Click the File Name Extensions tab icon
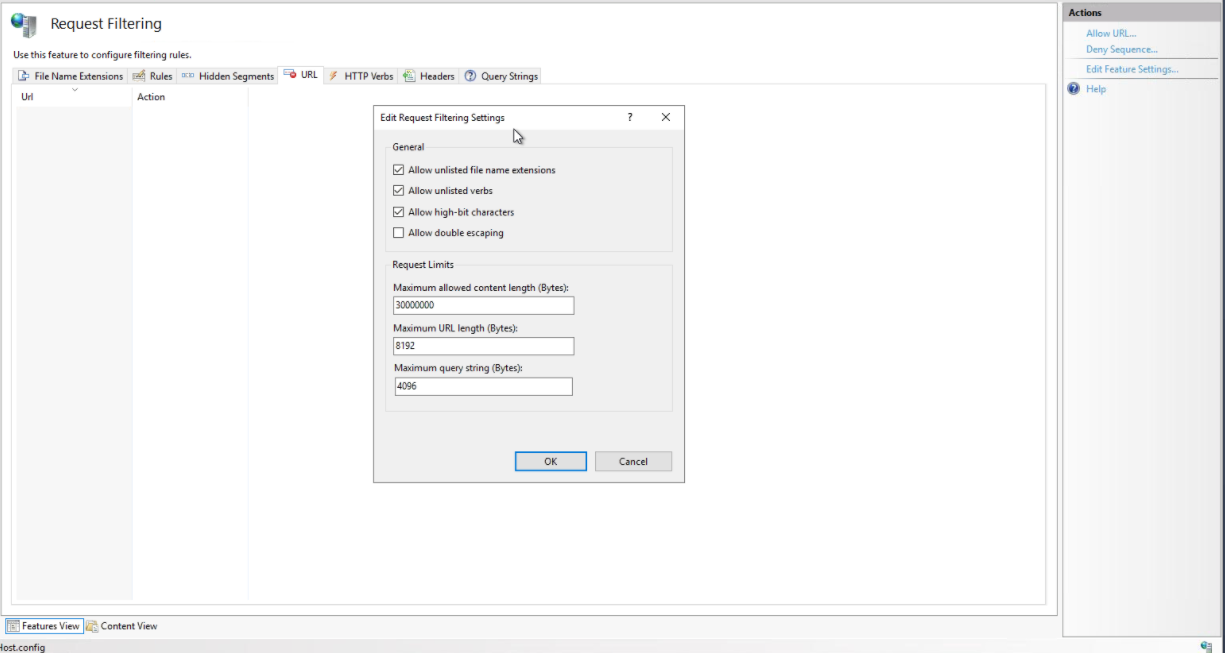Image resolution: width=1225 pixels, height=653 pixels. coord(23,76)
